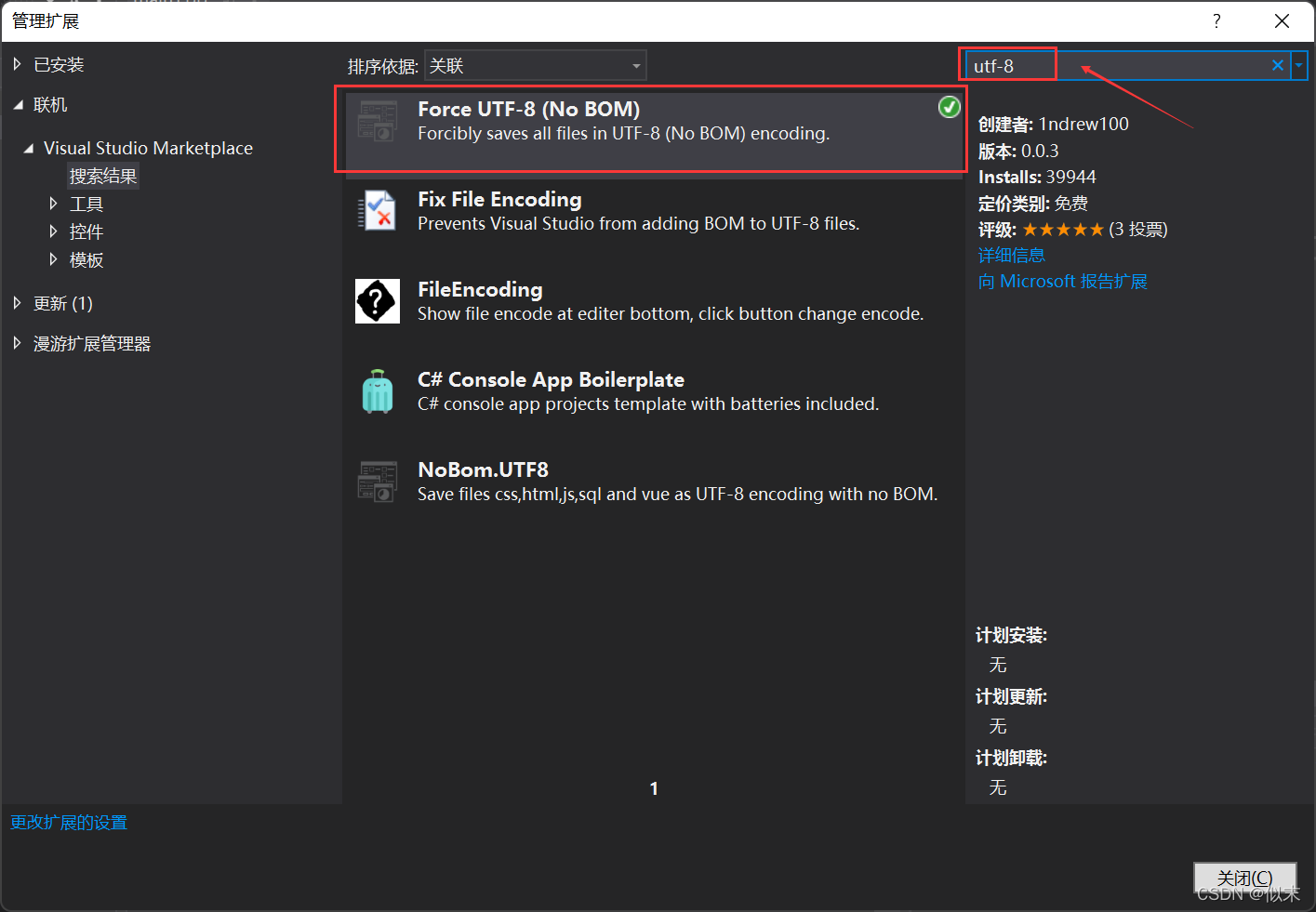
Task: Click the NoBom.UTF8 extension icon
Action: click(377, 481)
